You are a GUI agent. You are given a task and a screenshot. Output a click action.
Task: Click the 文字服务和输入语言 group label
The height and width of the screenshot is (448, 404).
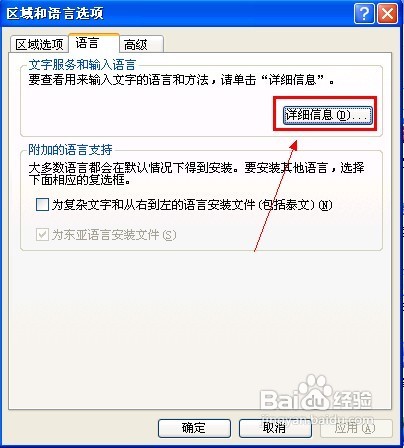(82, 64)
